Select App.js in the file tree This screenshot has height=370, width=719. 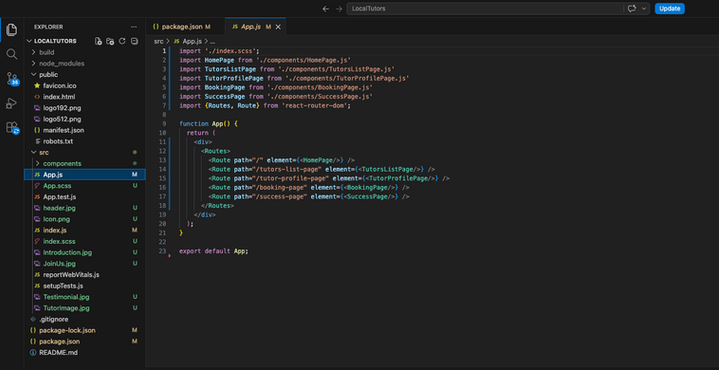tap(85, 175)
